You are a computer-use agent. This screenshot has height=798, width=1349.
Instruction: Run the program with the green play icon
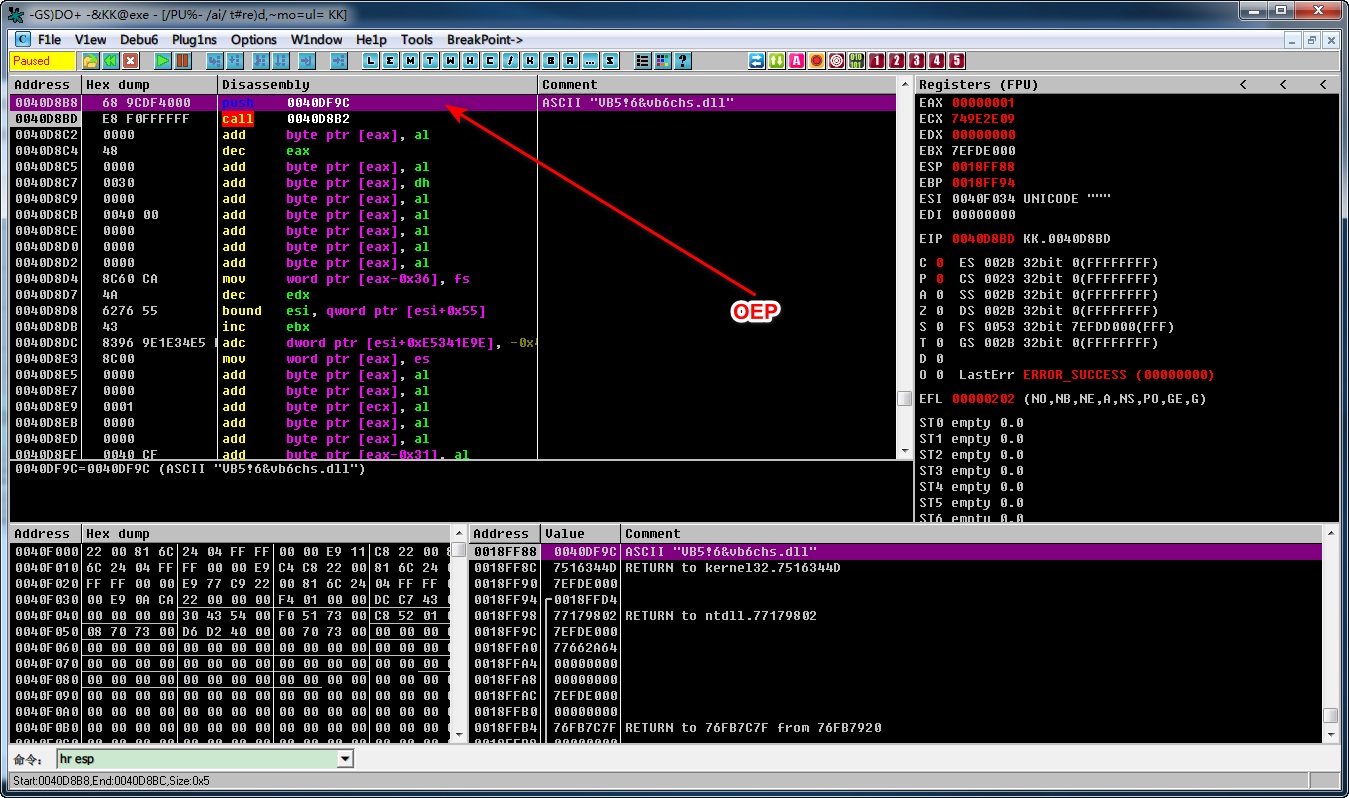162,61
